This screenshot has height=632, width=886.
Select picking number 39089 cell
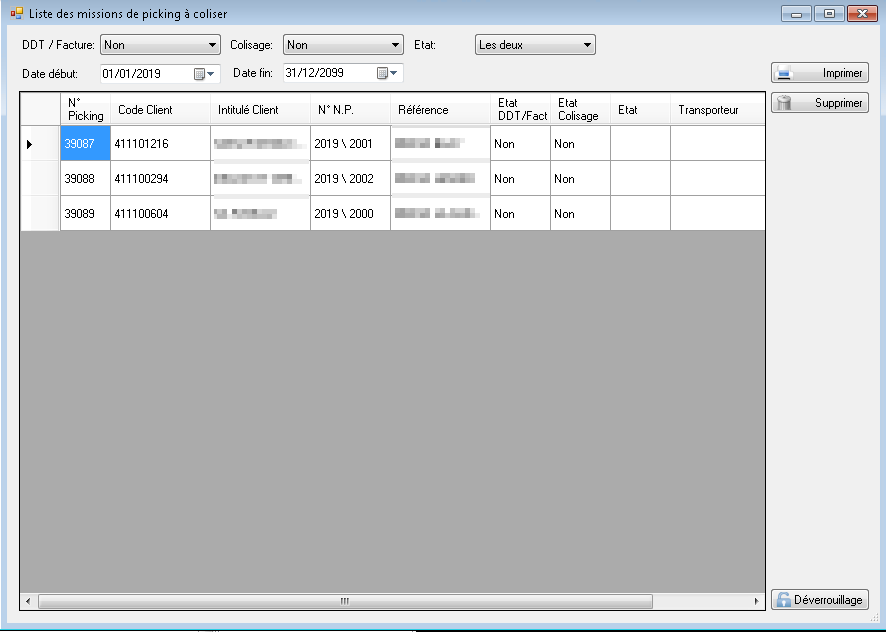[x=85, y=214]
